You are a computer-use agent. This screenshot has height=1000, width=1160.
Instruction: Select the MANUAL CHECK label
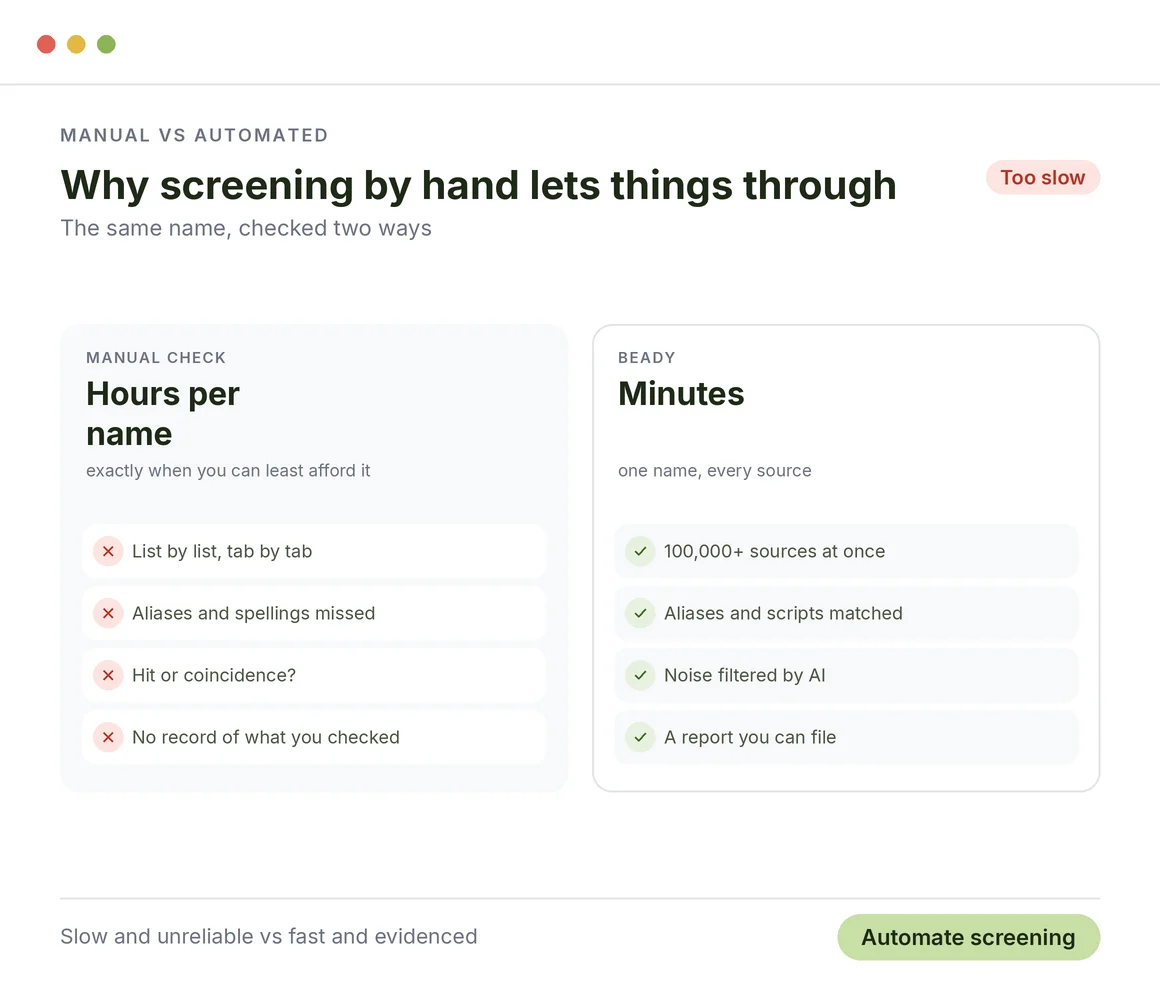156,358
